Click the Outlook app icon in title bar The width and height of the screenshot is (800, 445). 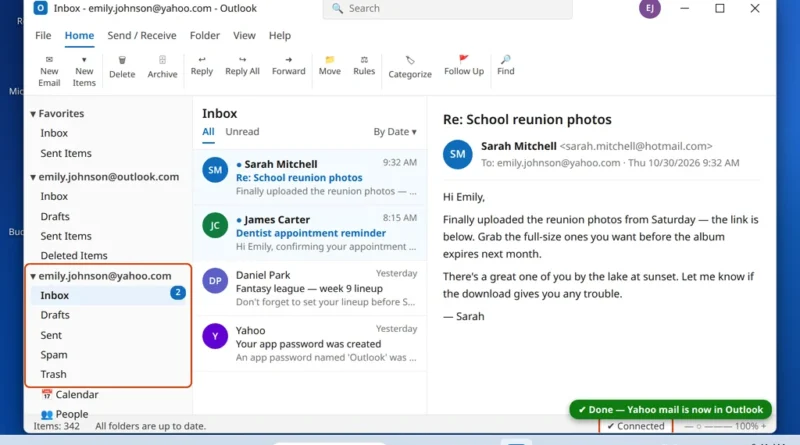pyautogui.click(x=40, y=8)
